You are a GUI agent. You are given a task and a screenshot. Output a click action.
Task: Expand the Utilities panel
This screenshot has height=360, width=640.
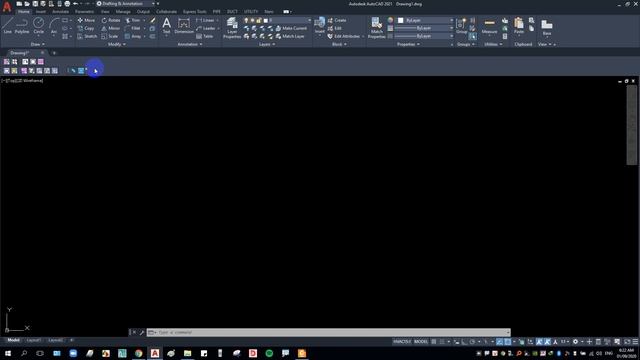(493, 44)
